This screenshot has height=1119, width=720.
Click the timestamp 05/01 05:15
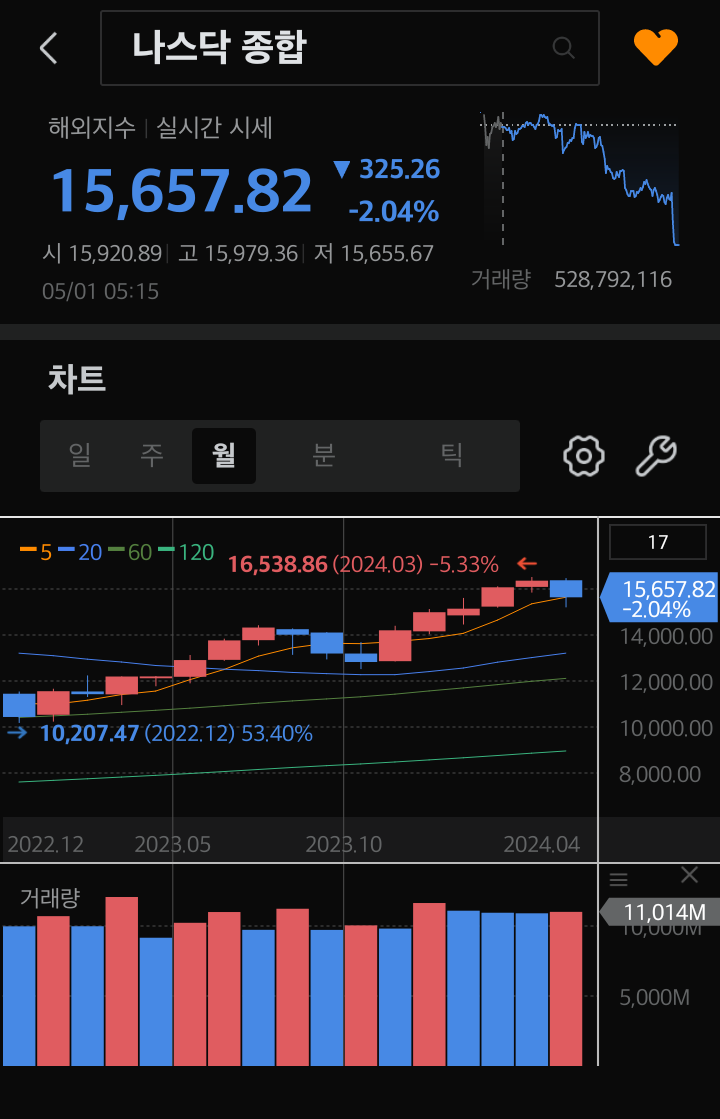click(x=101, y=291)
